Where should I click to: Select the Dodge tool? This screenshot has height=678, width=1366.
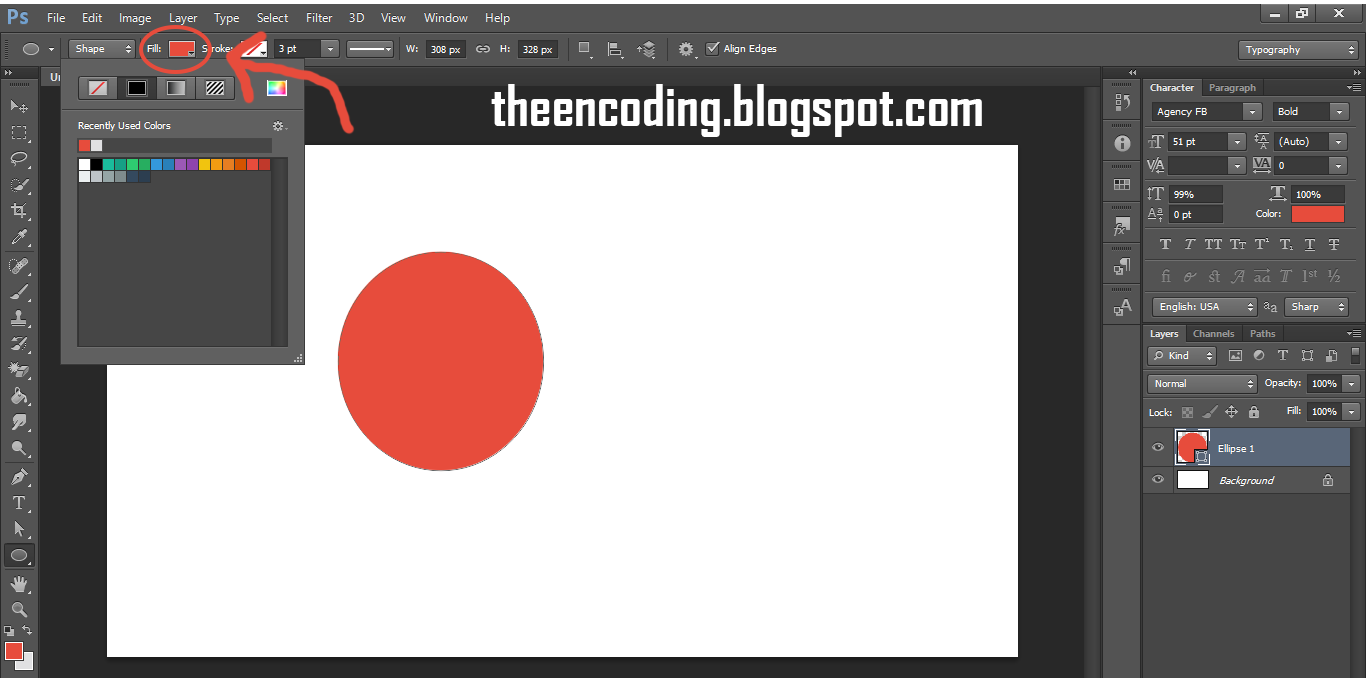[19, 448]
